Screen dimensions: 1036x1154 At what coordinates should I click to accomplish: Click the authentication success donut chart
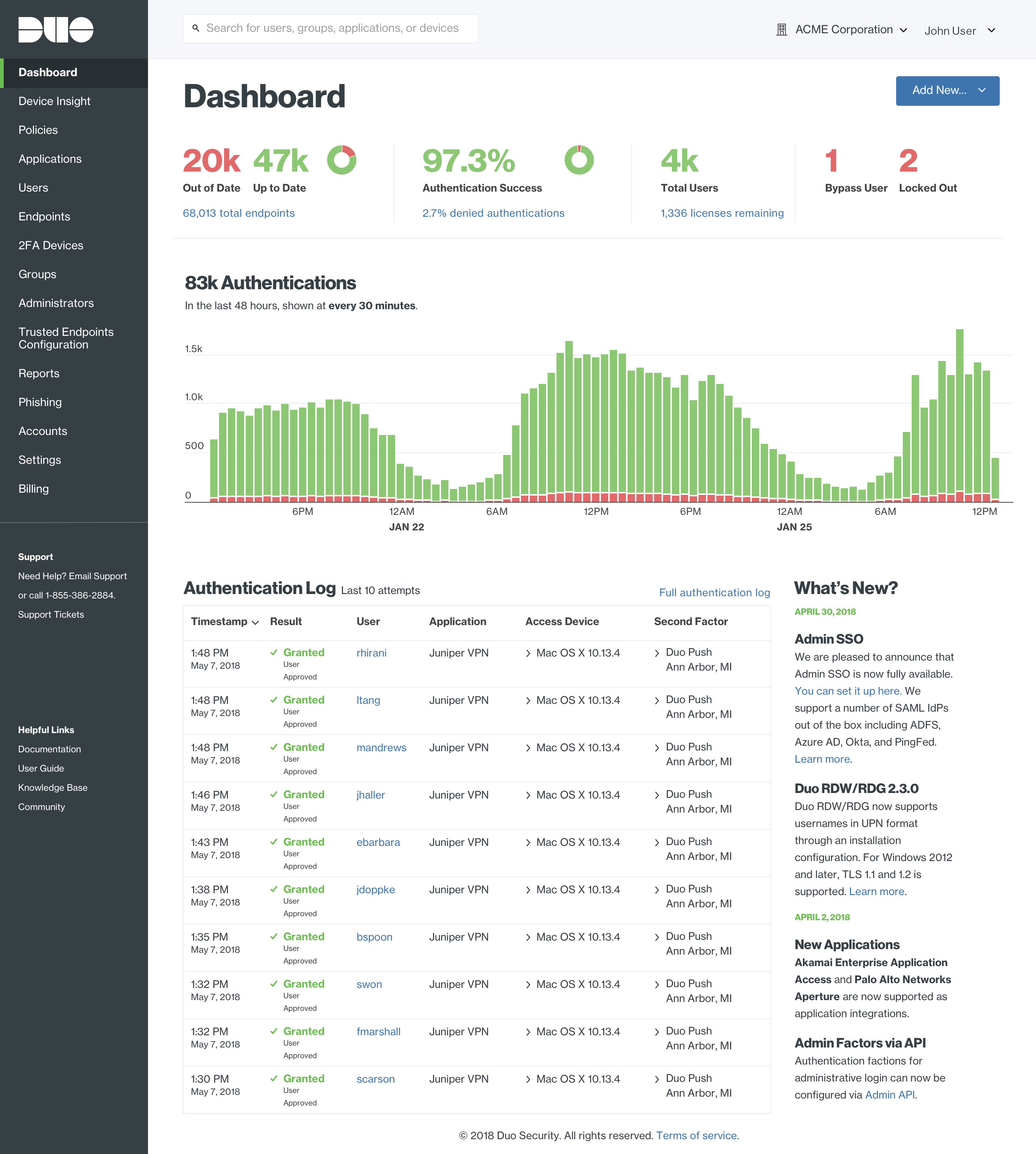coord(579,160)
